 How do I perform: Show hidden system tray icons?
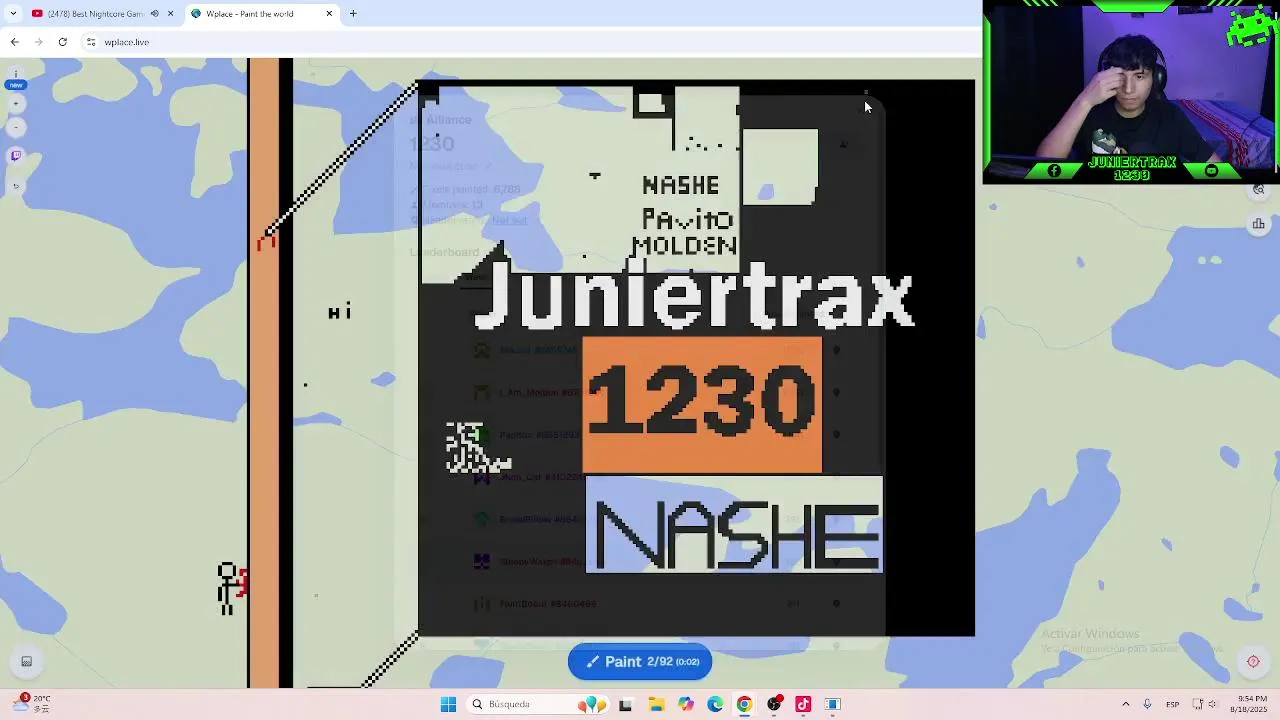(1125, 704)
